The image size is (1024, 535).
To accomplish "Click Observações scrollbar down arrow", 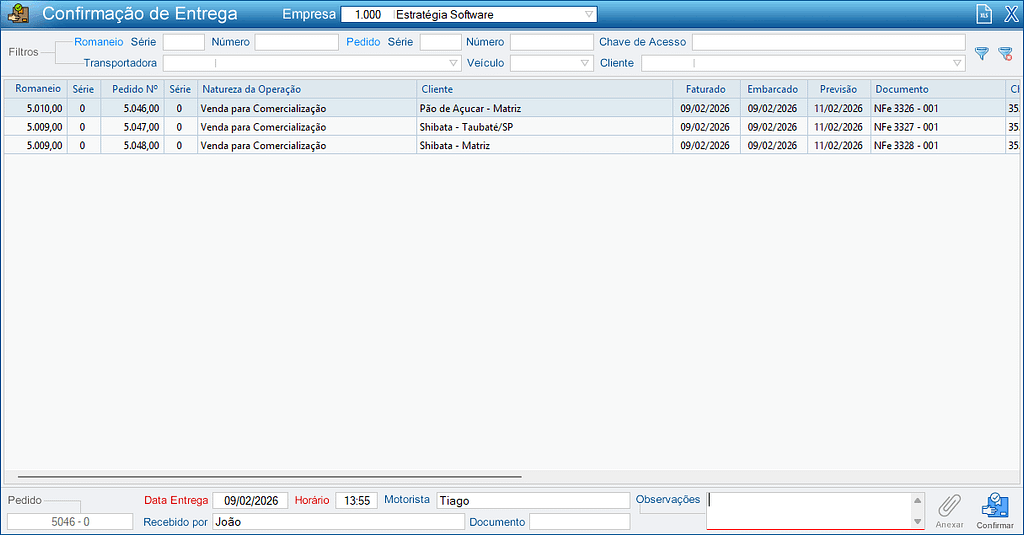I will coord(918,521).
